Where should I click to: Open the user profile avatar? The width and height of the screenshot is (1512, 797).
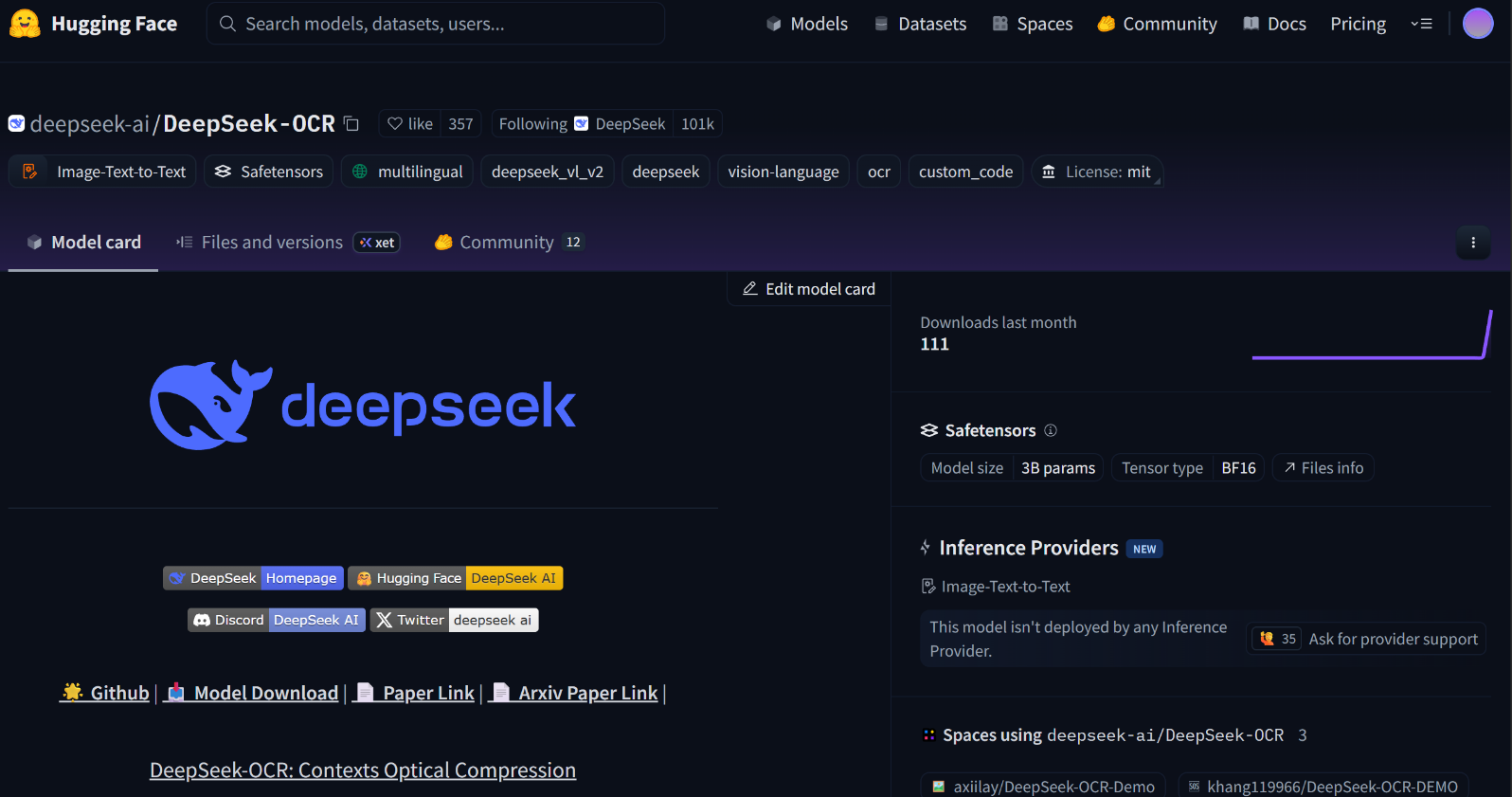[1477, 24]
